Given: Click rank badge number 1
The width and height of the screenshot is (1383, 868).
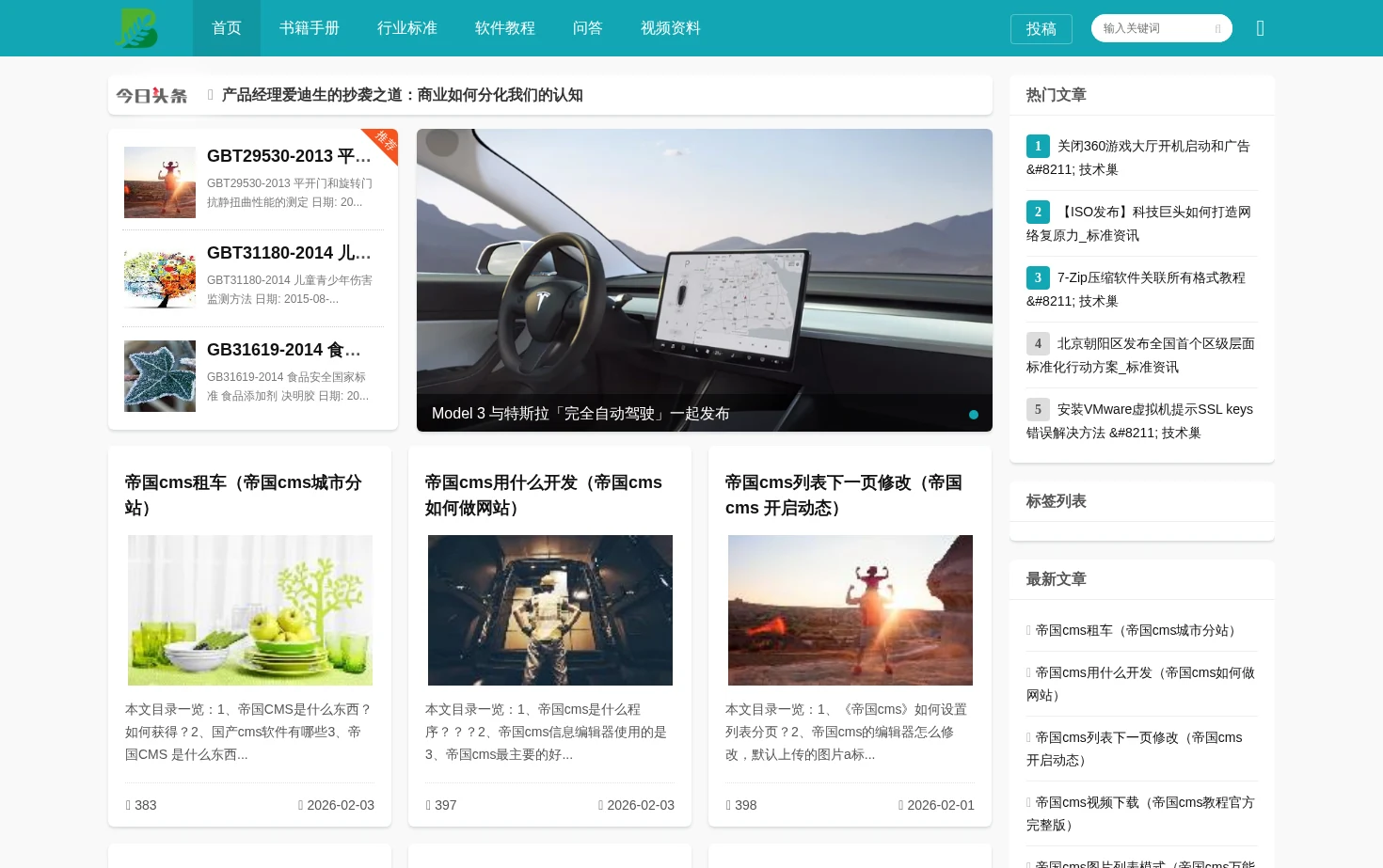Looking at the screenshot, I should click(x=1038, y=146).
